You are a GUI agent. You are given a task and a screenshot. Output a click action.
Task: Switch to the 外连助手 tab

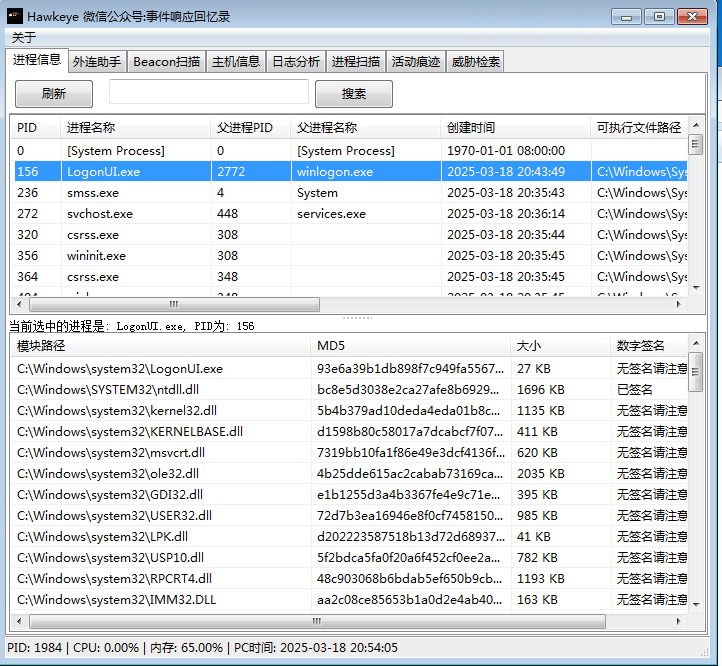[97, 62]
